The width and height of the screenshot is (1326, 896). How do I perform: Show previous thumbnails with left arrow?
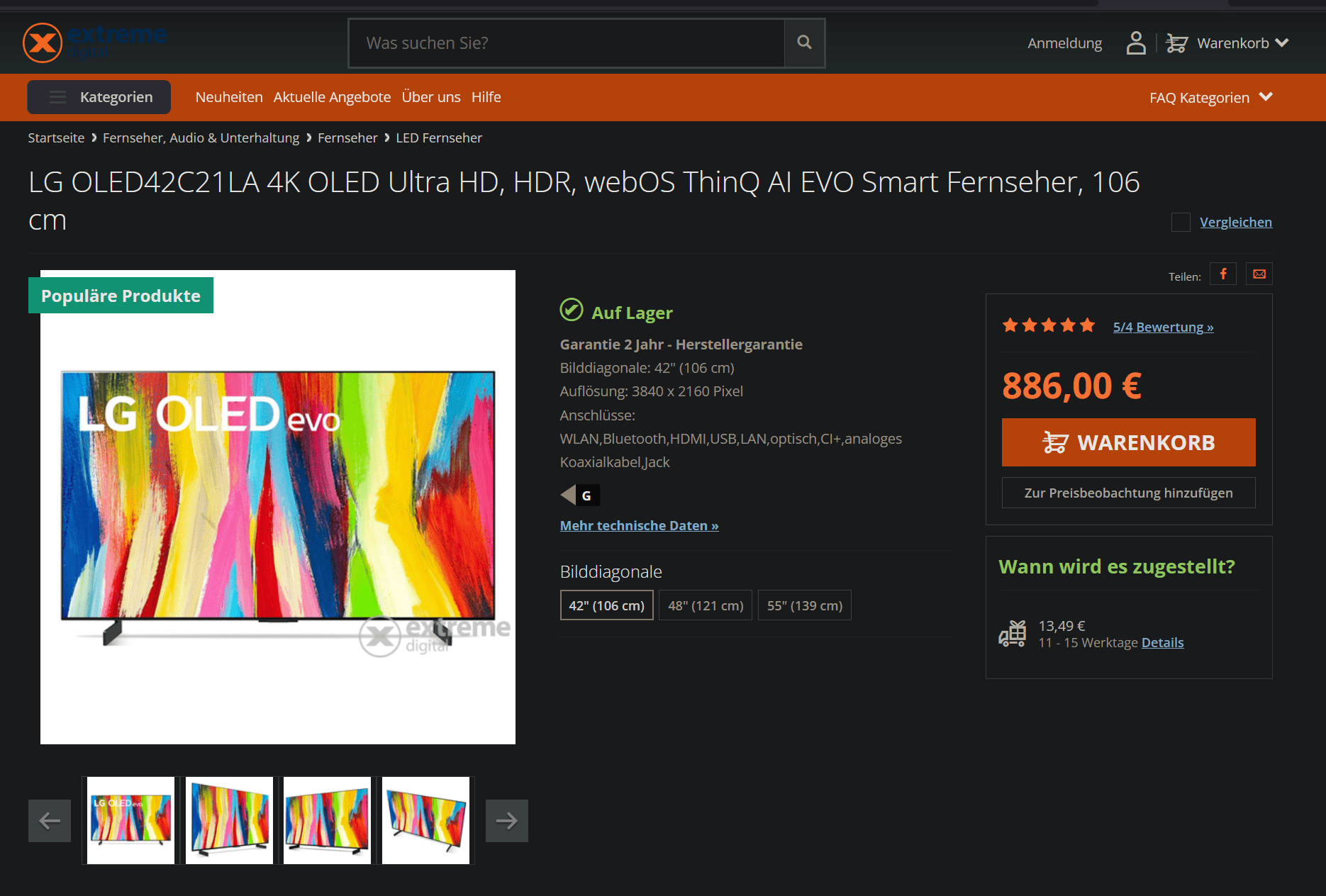click(50, 821)
